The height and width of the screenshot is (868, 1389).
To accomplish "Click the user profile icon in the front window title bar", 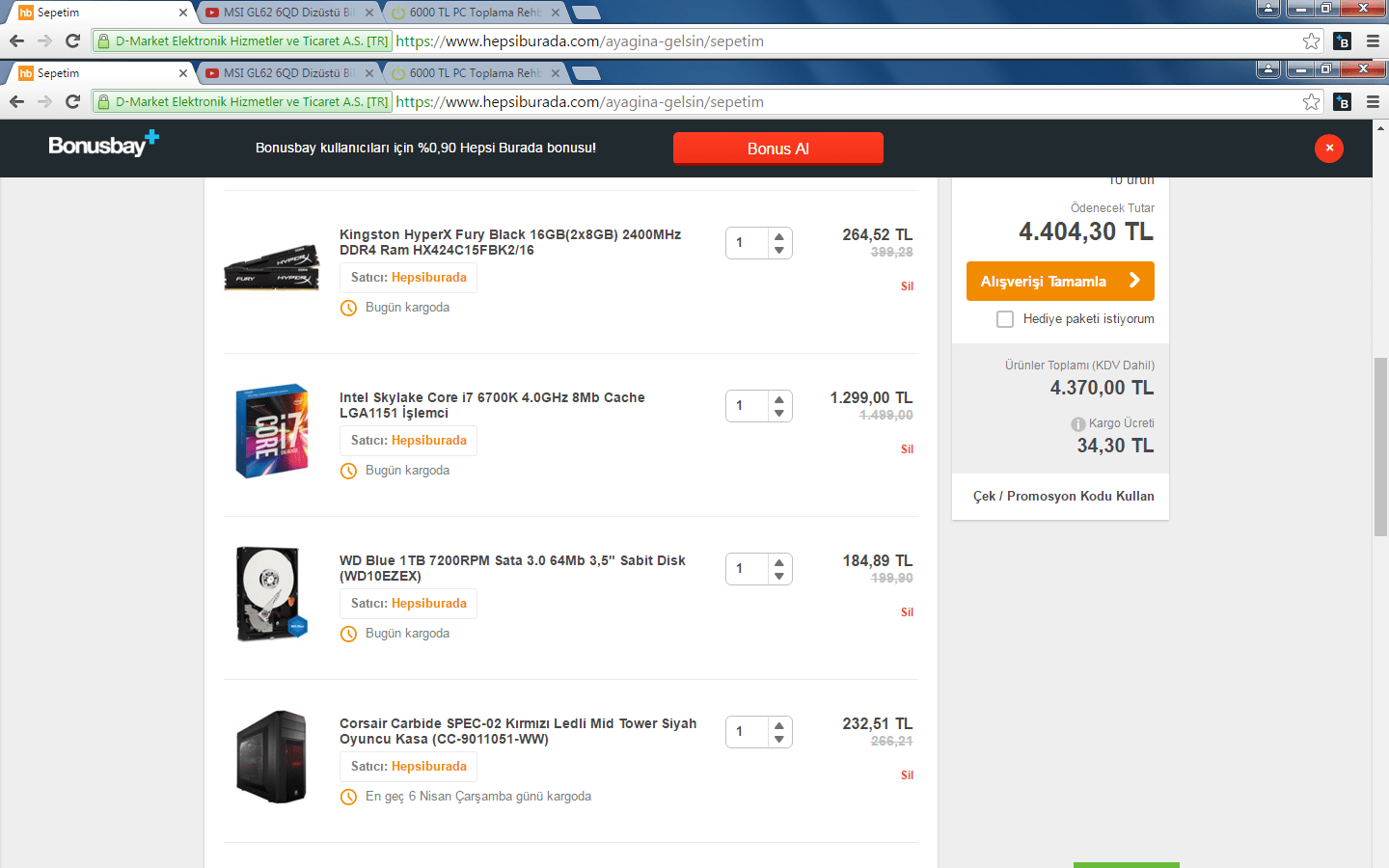I will click(x=1268, y=68).
